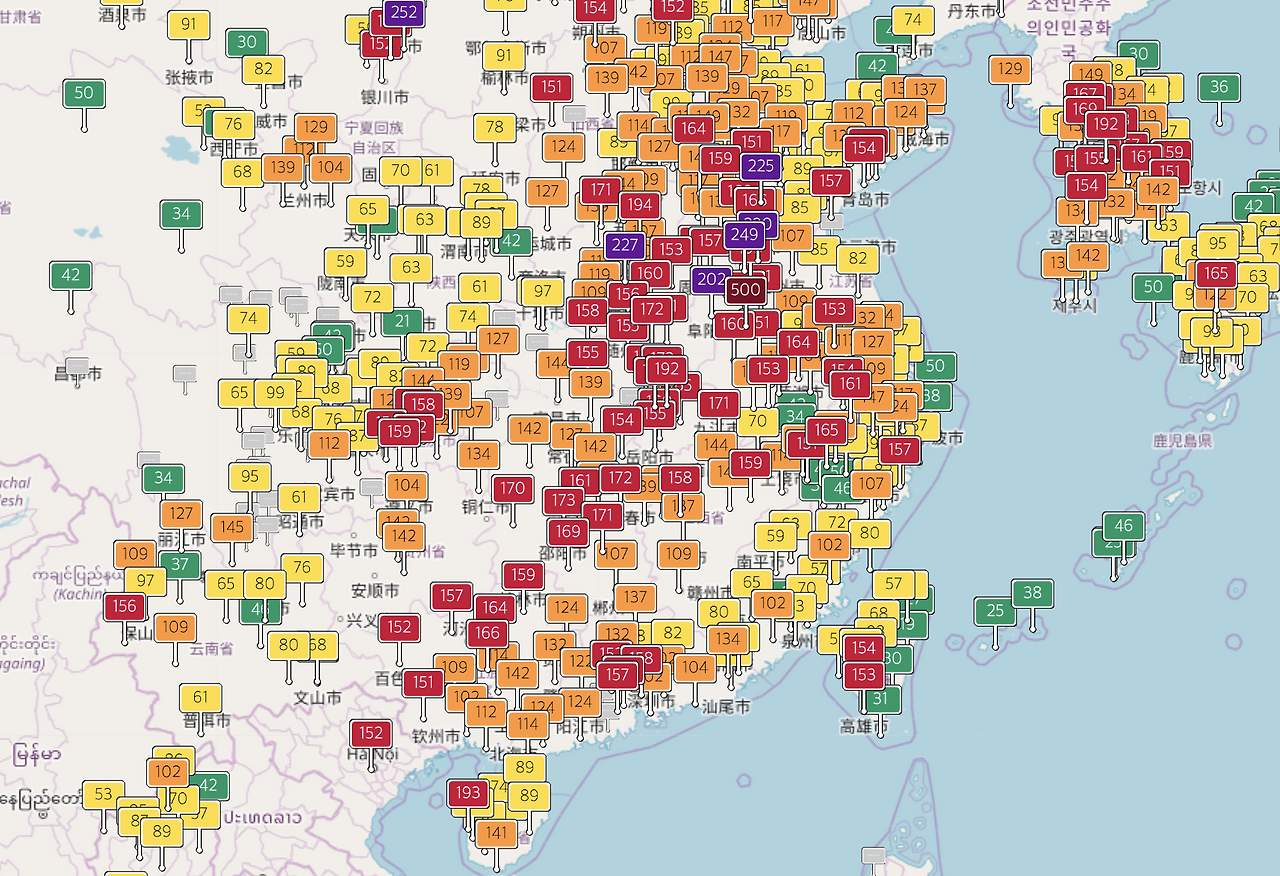Click the yellow 91 marker near Jiuquan
This screenshot has width=1280, height=876.
[x=190, y=23]
